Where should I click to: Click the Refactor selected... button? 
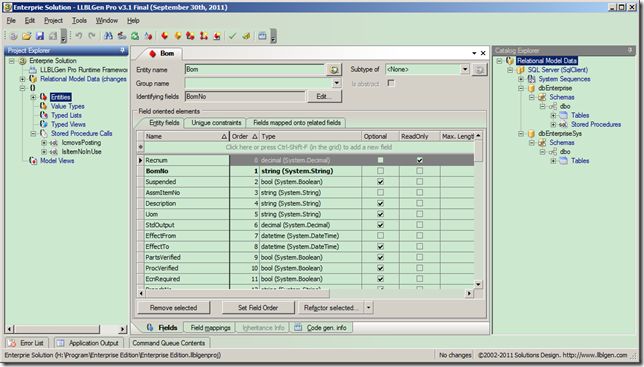tap(331, 307)
